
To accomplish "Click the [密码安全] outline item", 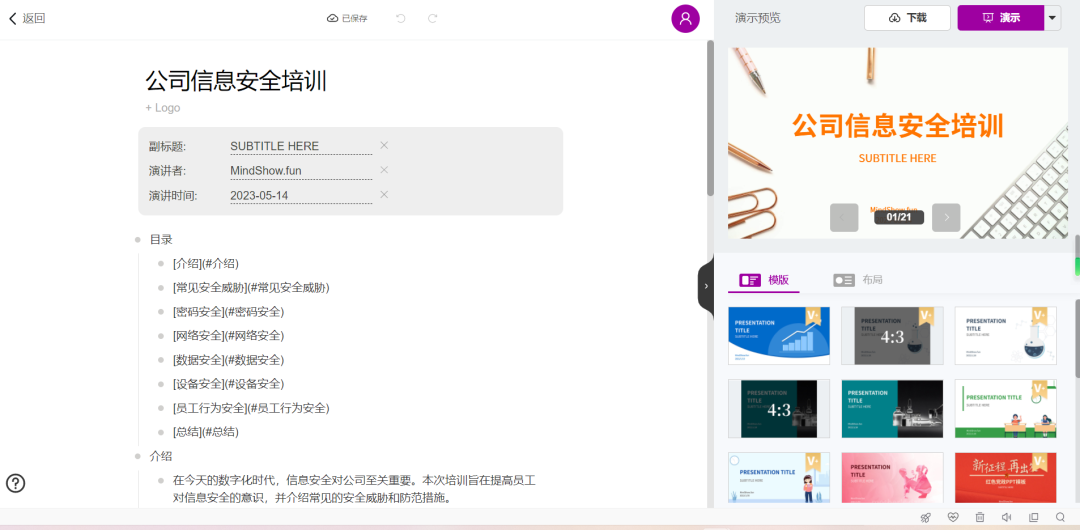I will (229, 312).
